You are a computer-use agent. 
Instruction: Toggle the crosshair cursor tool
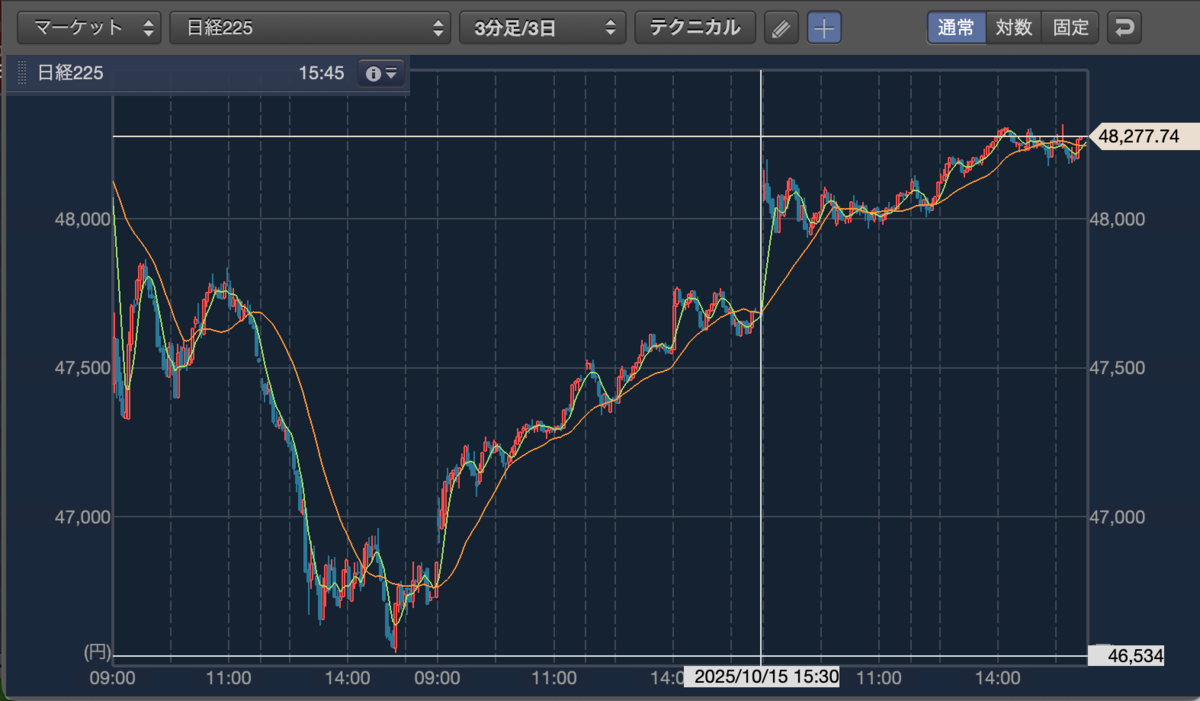coord(824,28)
